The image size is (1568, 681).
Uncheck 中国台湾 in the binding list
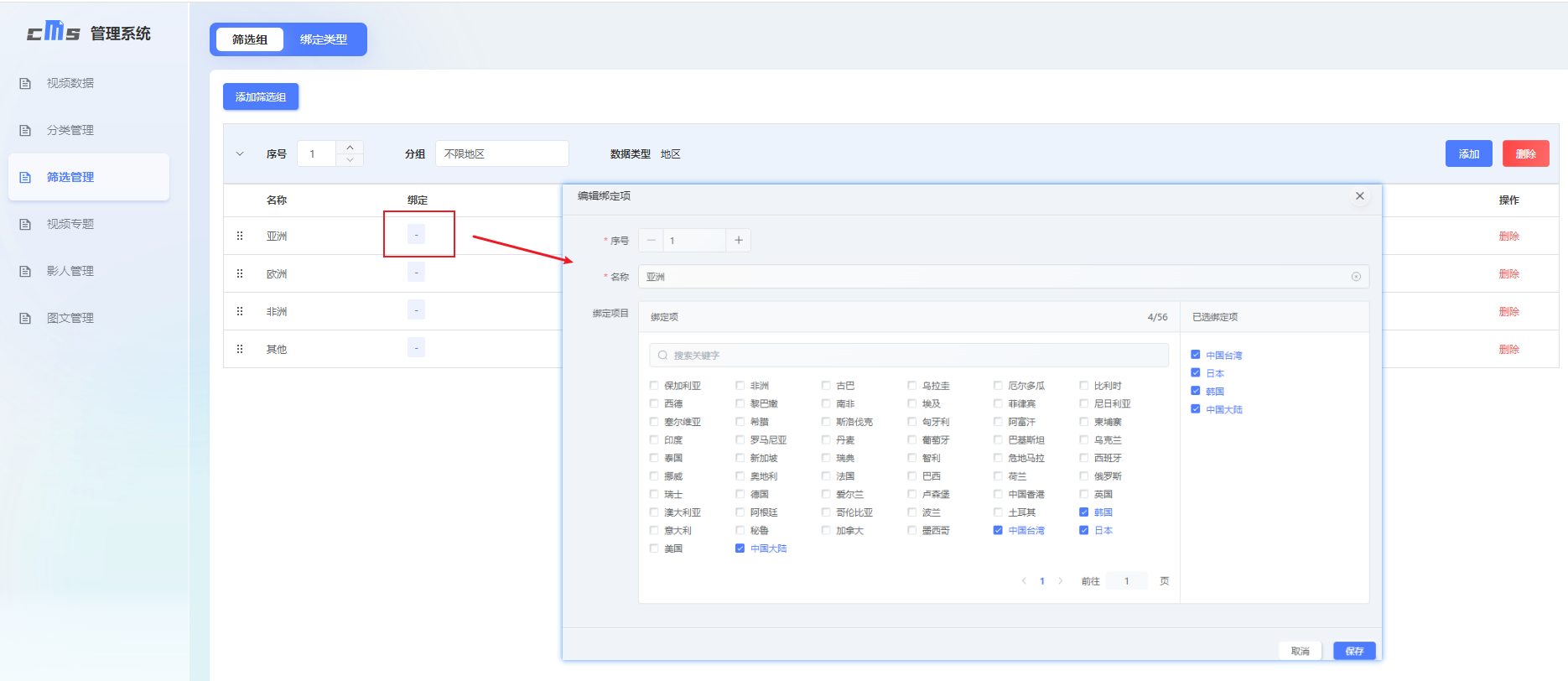998,530
